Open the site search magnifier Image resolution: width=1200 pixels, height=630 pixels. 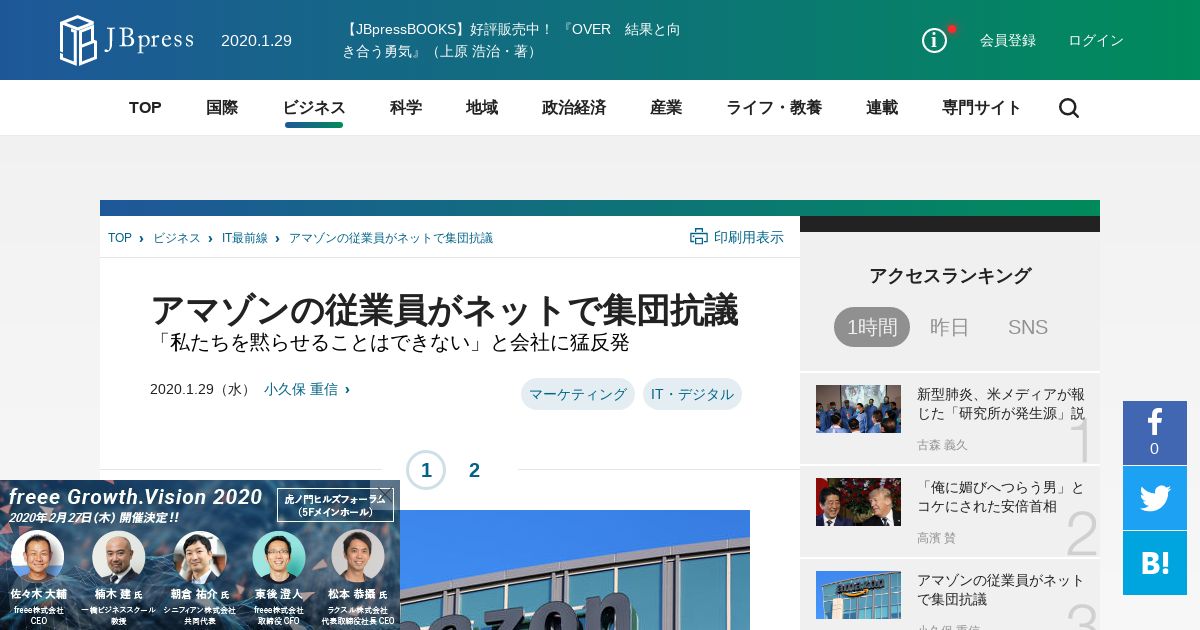pos(1069,108)
